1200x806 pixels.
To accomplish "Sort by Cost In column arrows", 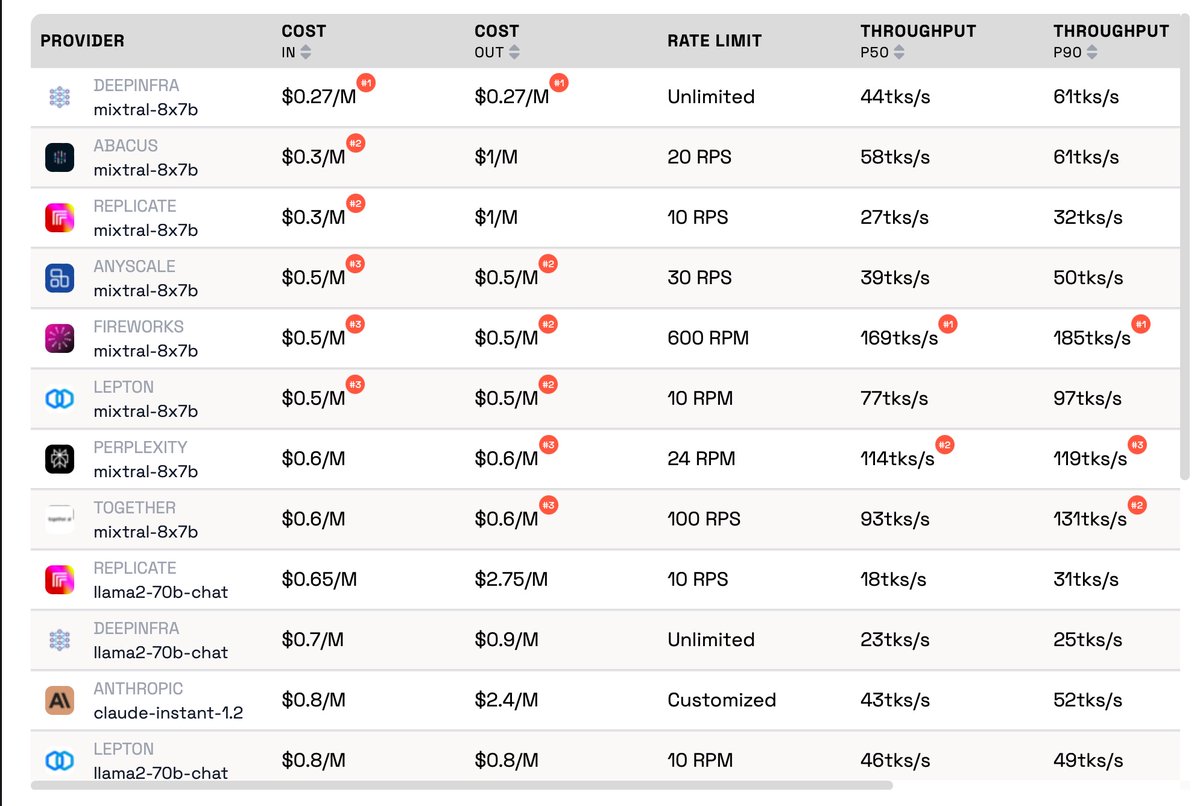I will [x=306, y=52].
